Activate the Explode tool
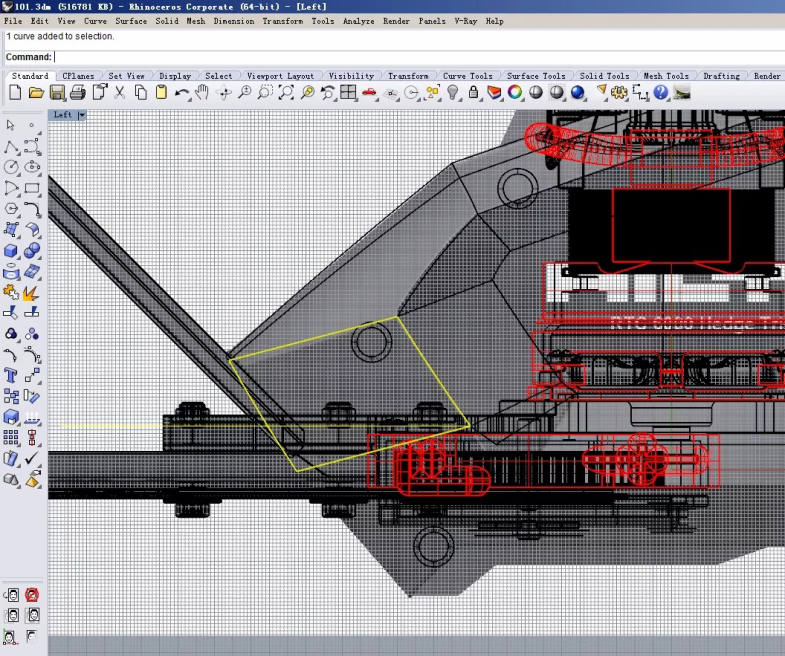The width and height of the screenshot is (785, 656). (x=31, y=293)
